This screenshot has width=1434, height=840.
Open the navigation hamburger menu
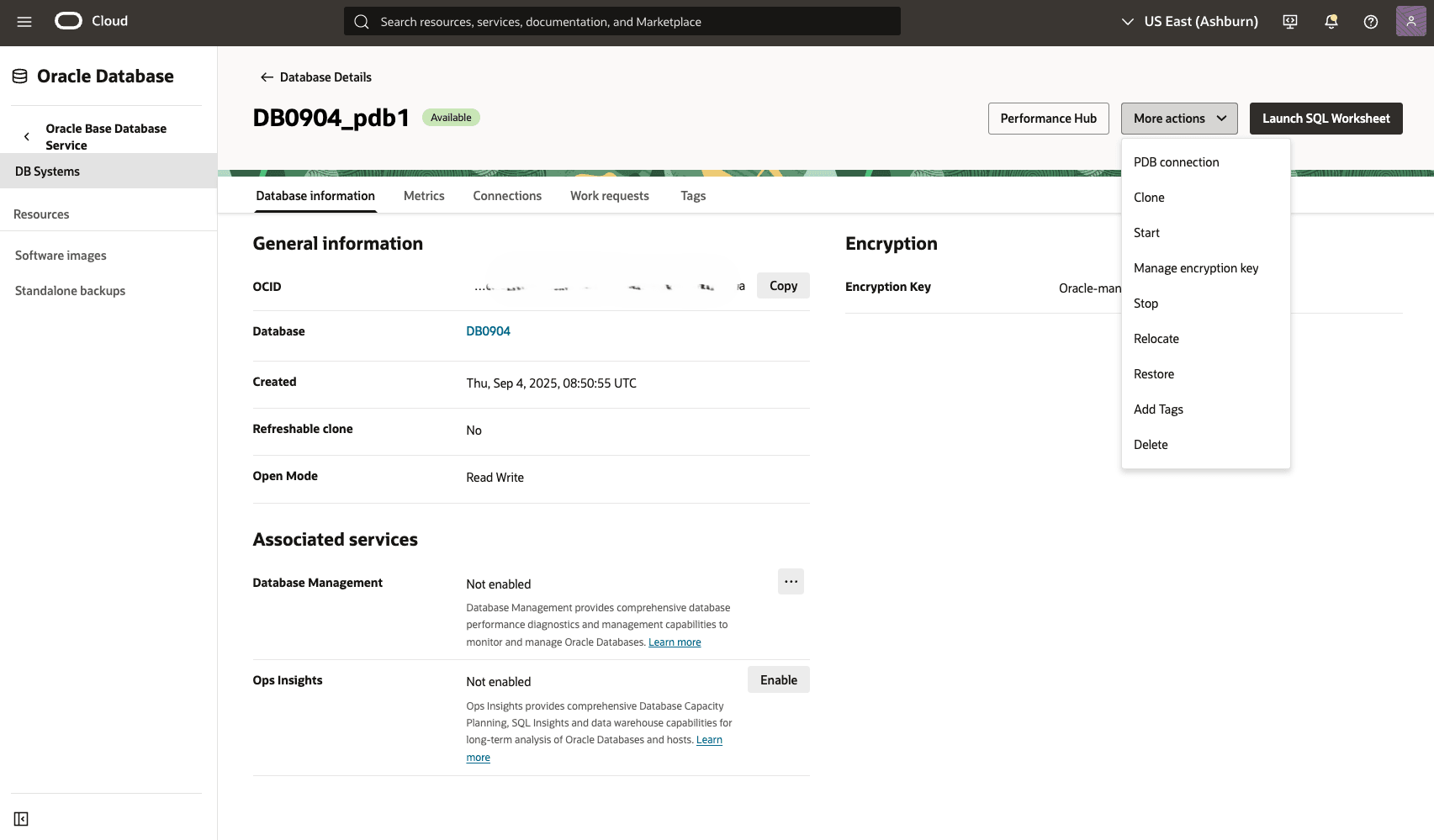[24, 21]
